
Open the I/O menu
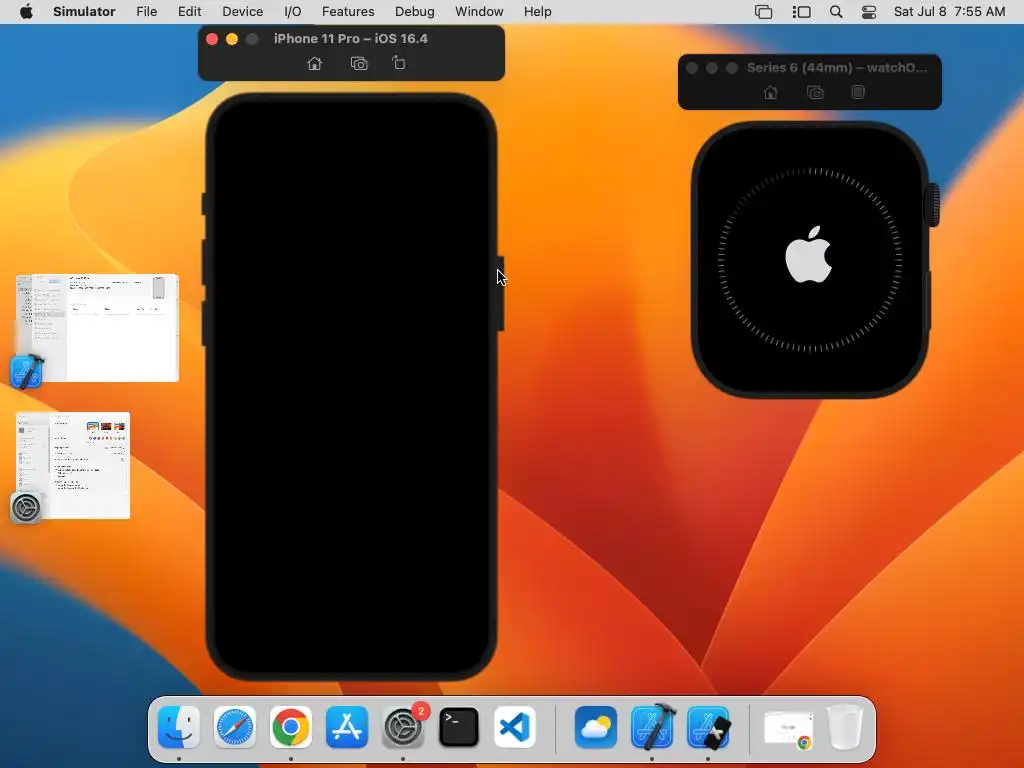(x=293, y=12)
